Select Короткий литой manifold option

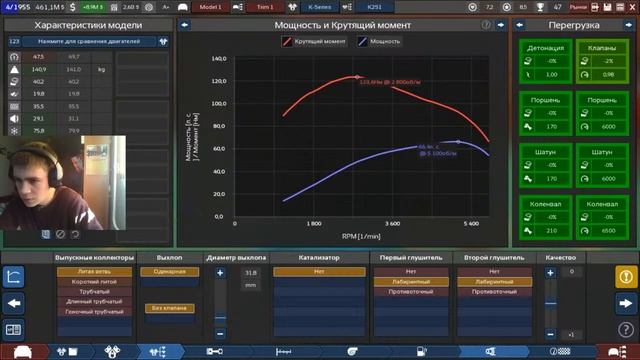tap(94, 282)
